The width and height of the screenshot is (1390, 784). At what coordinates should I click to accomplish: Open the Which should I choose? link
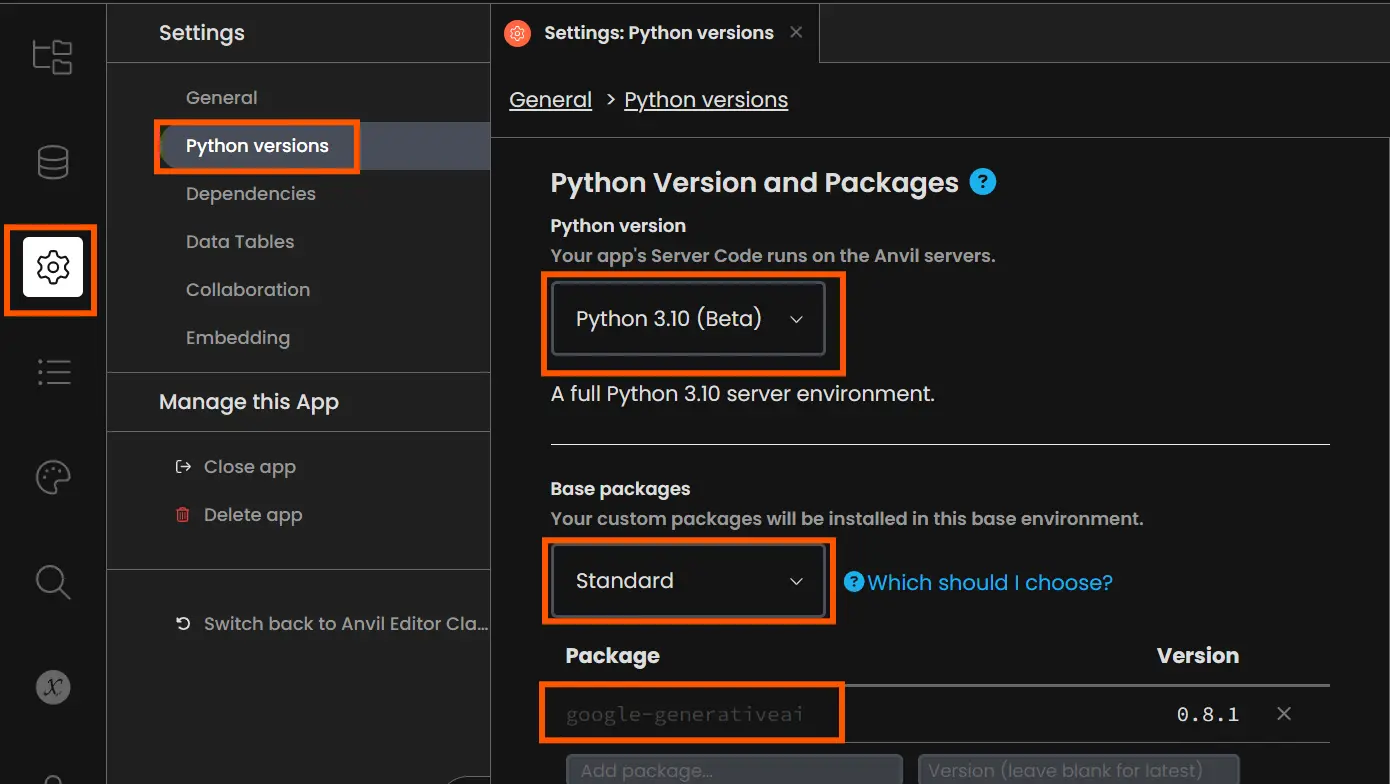pos(990,583)
